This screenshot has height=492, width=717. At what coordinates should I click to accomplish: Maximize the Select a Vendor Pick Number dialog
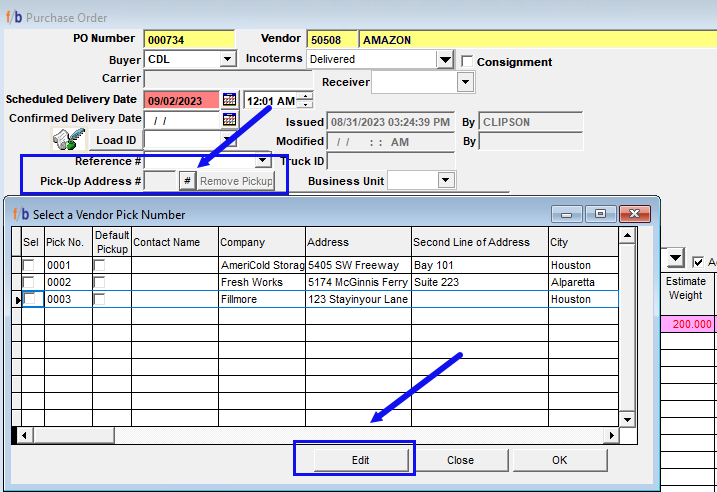601,214
